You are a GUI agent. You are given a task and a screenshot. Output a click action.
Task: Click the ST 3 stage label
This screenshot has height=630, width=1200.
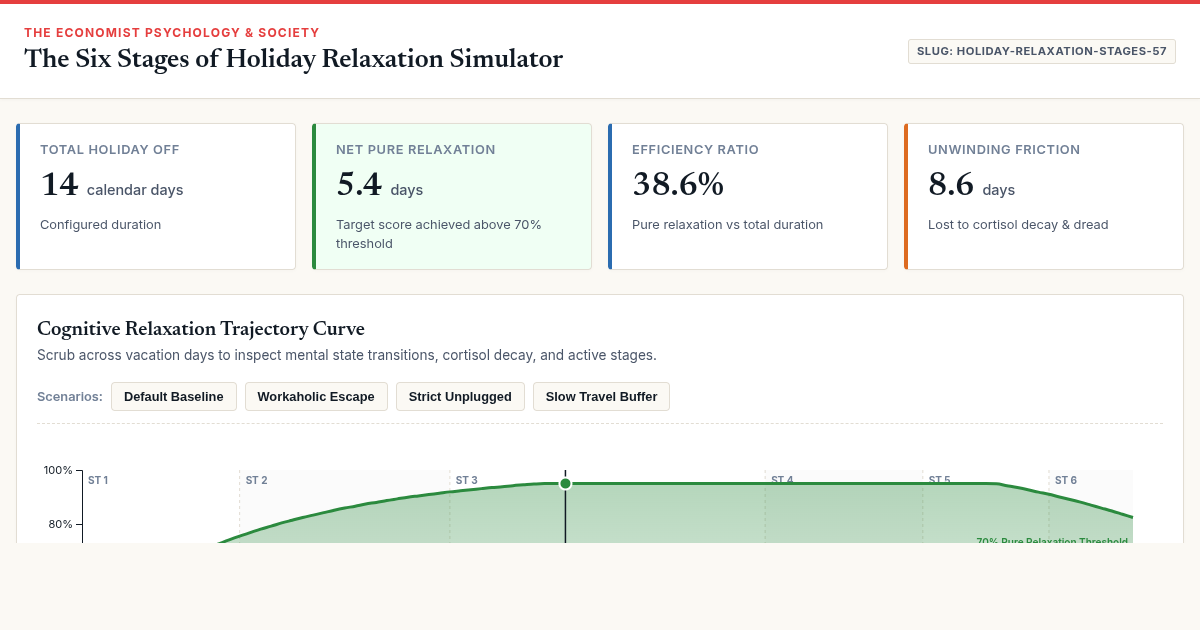tap(466, 480)
